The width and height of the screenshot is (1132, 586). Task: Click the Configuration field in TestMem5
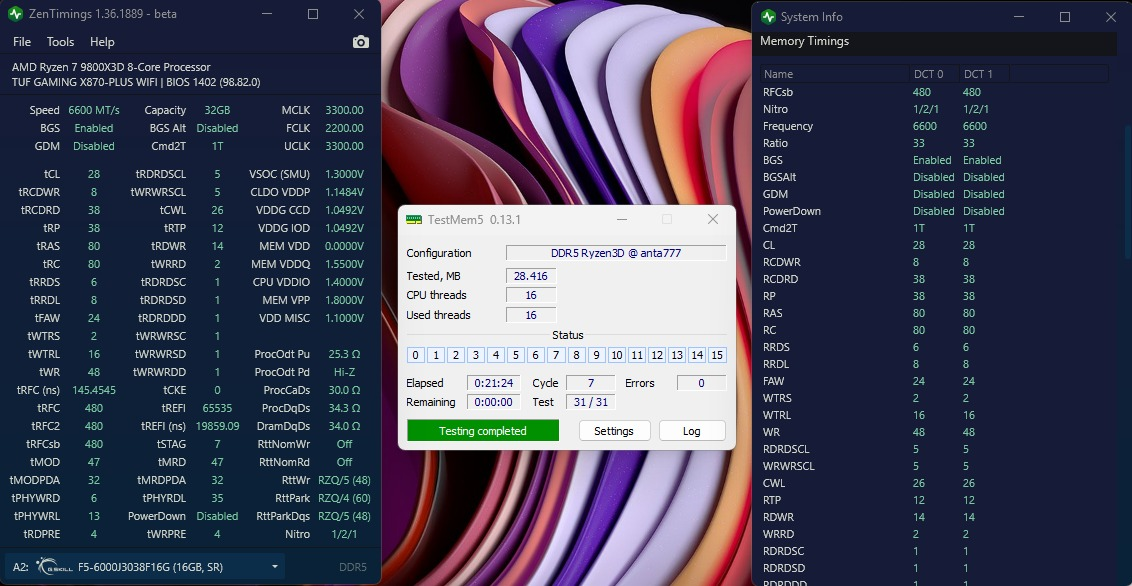(616, 253)
